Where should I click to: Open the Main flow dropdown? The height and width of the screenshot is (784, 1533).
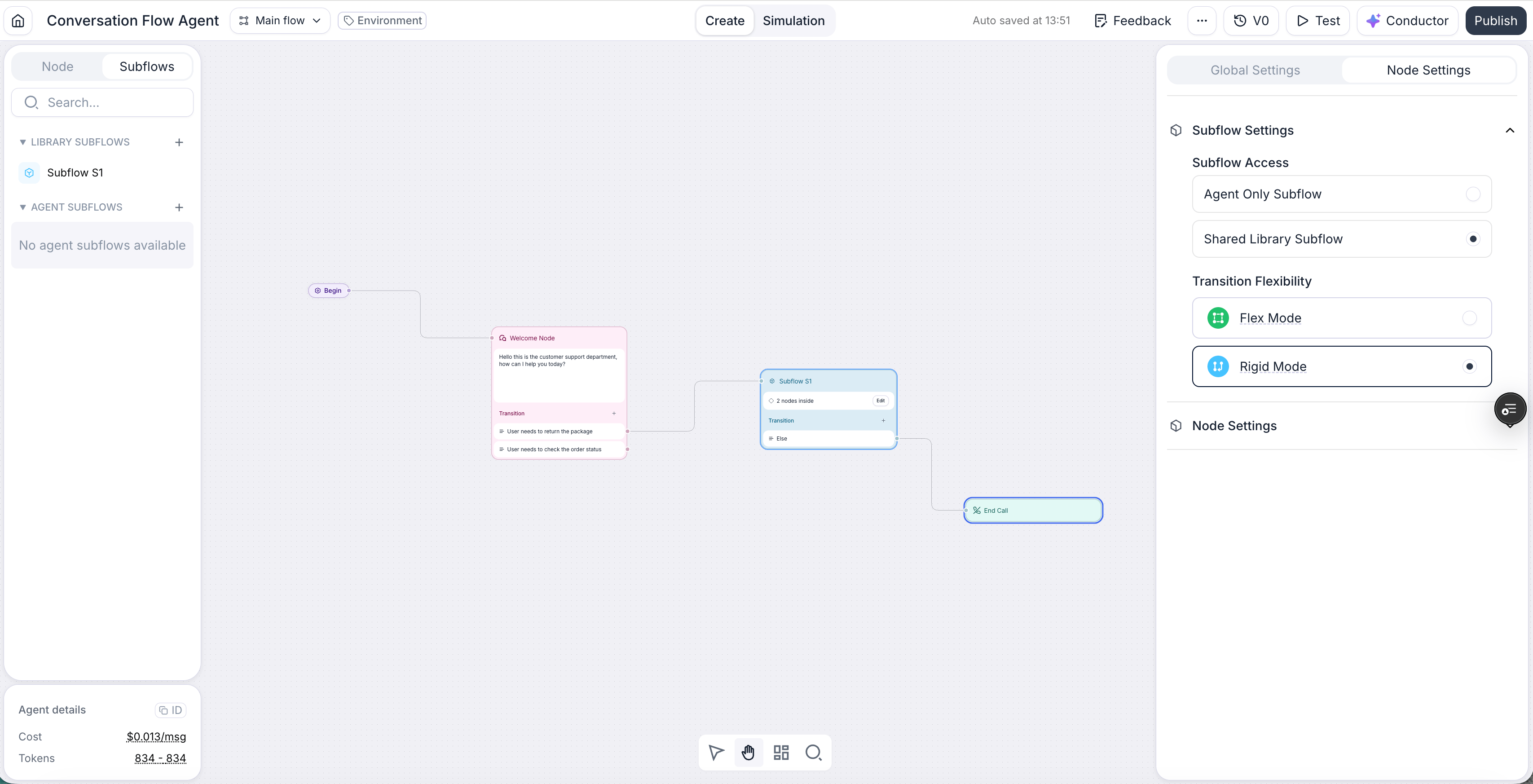[x=280, y=21]
